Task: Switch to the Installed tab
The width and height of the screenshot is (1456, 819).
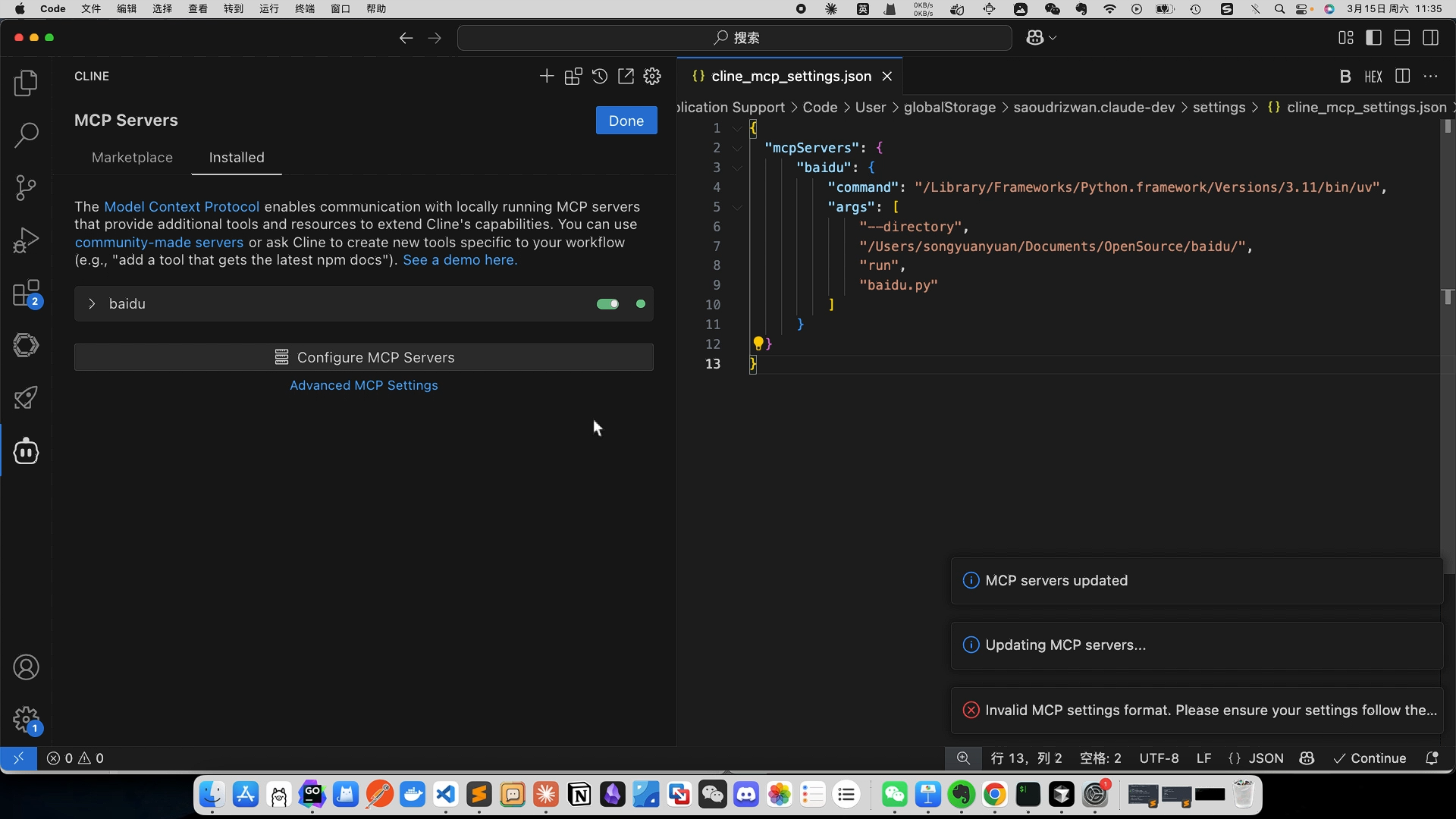Action: (237, 158)
